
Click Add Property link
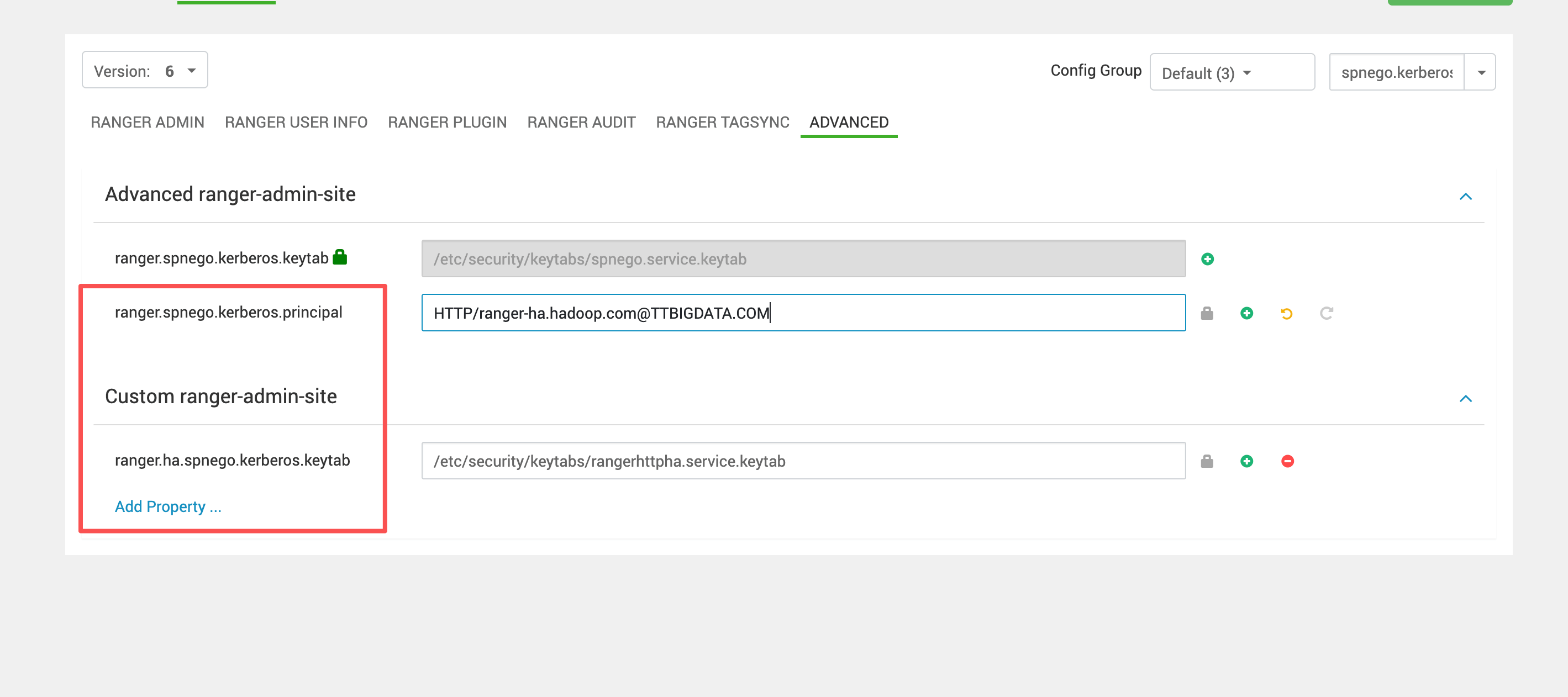pyautogui.click(x=168, y=506)
